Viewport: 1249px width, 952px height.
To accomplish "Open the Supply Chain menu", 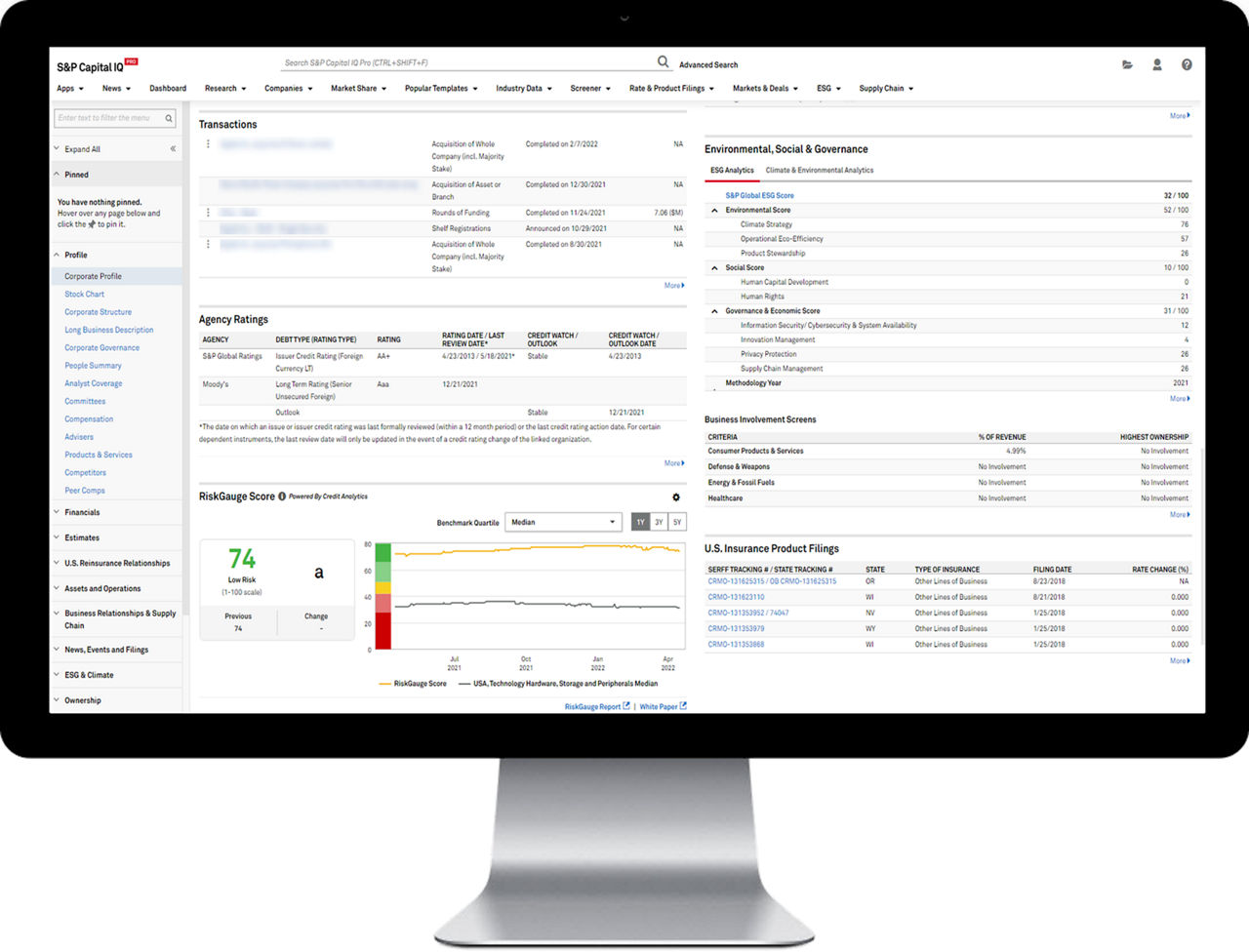I will [886, 89].
